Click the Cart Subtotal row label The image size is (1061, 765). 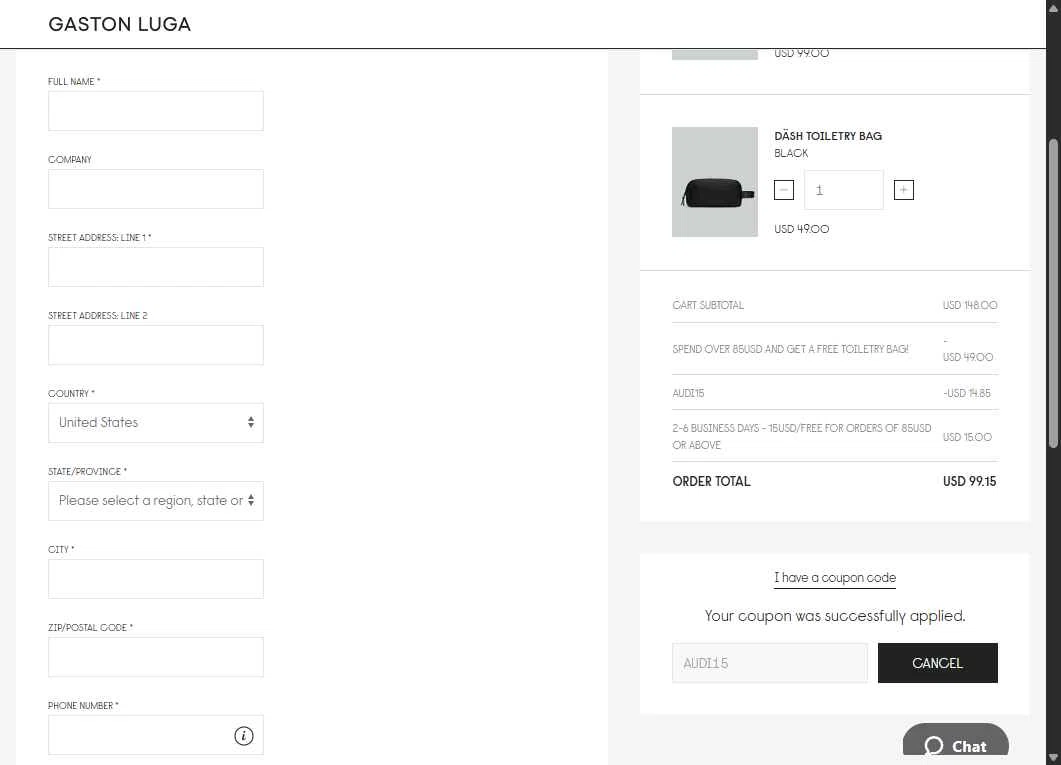708,305
